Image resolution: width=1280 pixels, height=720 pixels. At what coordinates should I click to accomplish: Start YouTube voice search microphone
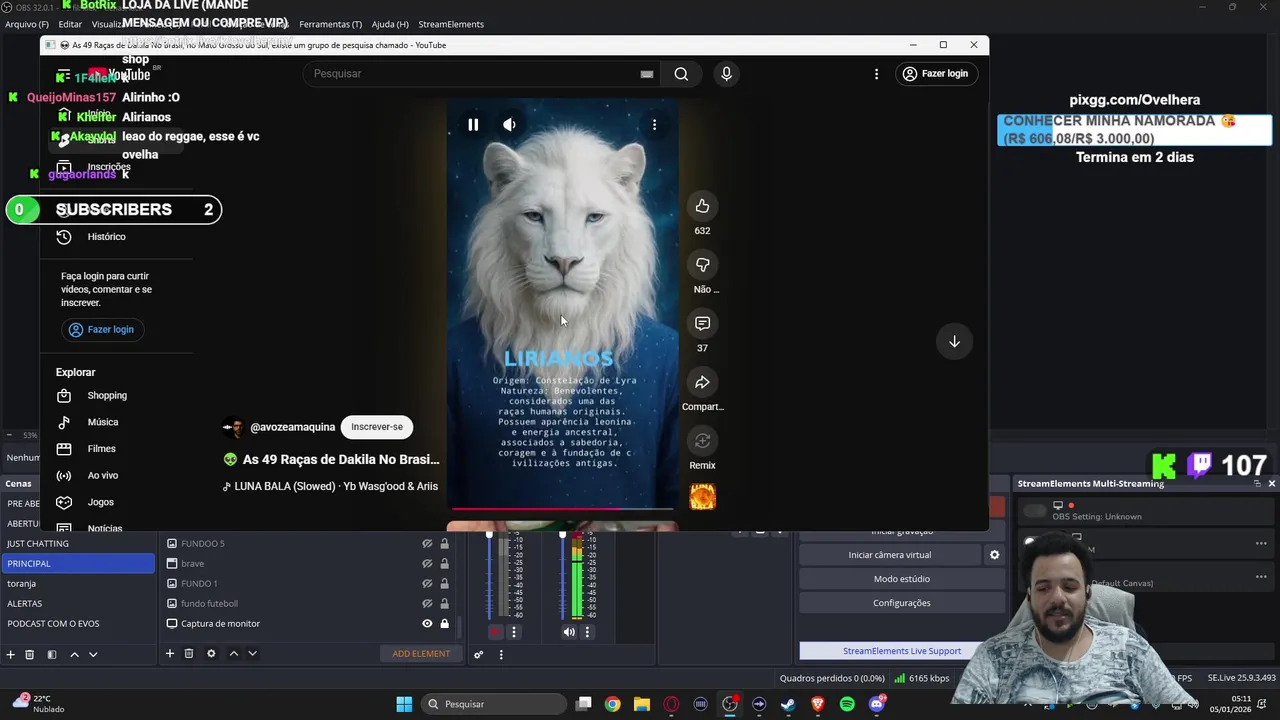[726, 74]
